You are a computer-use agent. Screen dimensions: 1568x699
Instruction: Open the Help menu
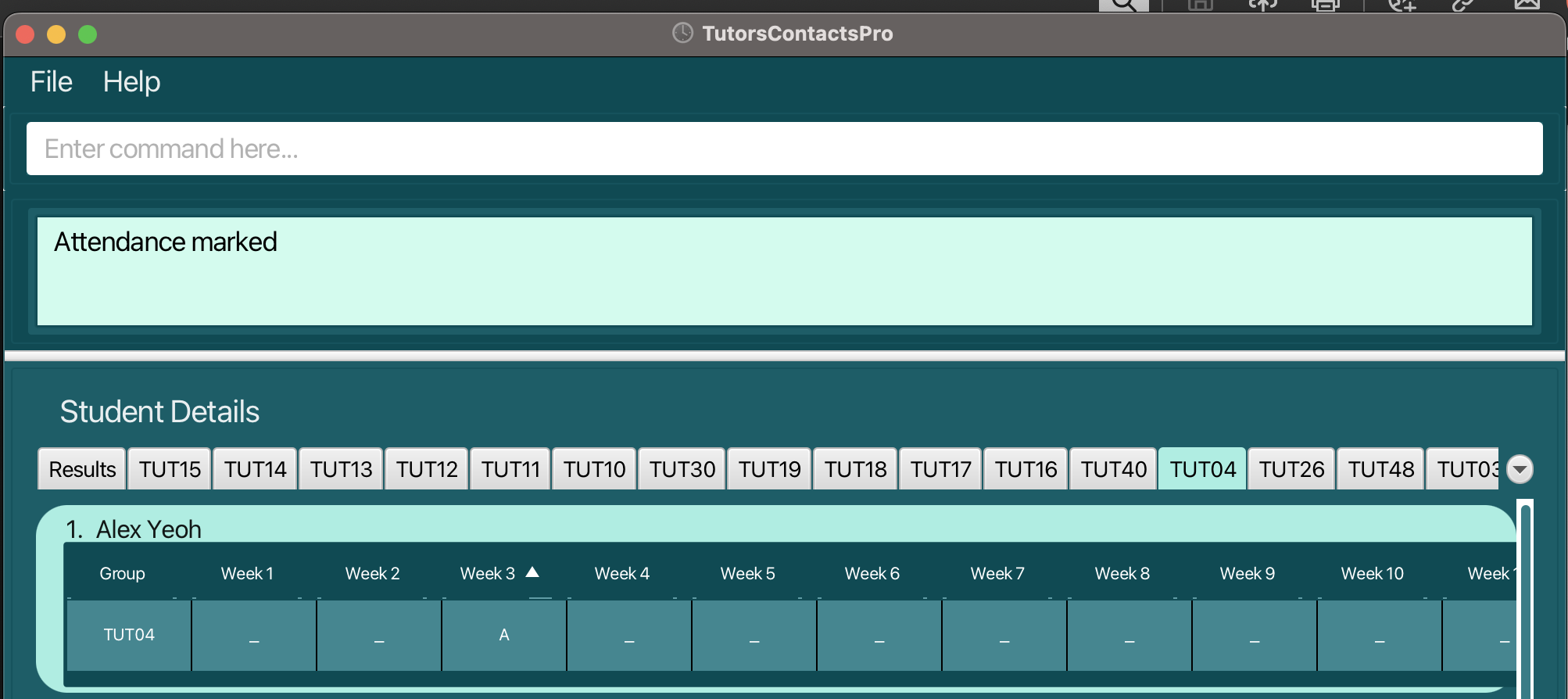131,82
